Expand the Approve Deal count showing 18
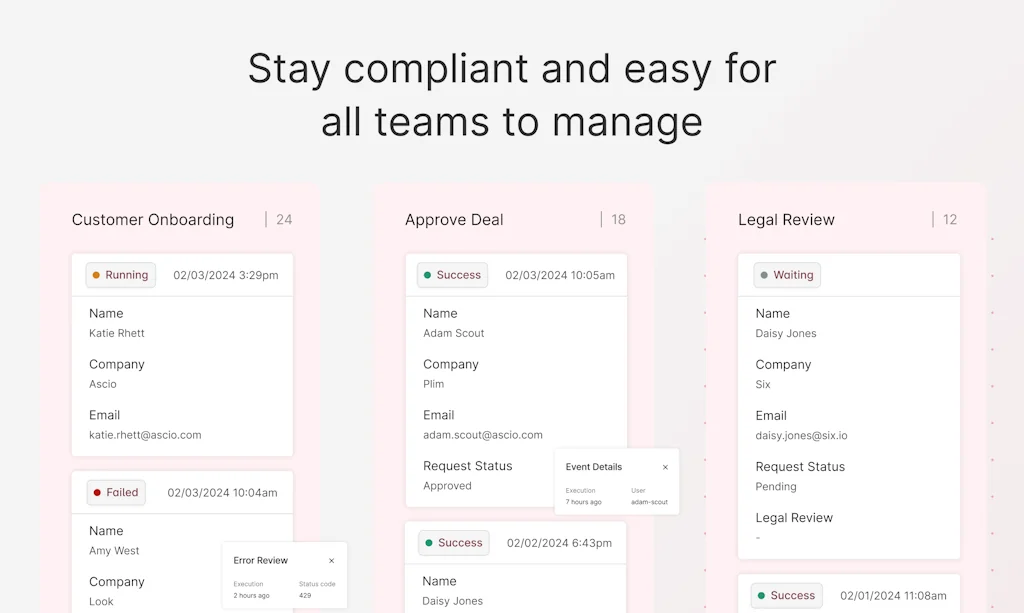This screenshot has height=613, width=1024. (x=618, y=219)
